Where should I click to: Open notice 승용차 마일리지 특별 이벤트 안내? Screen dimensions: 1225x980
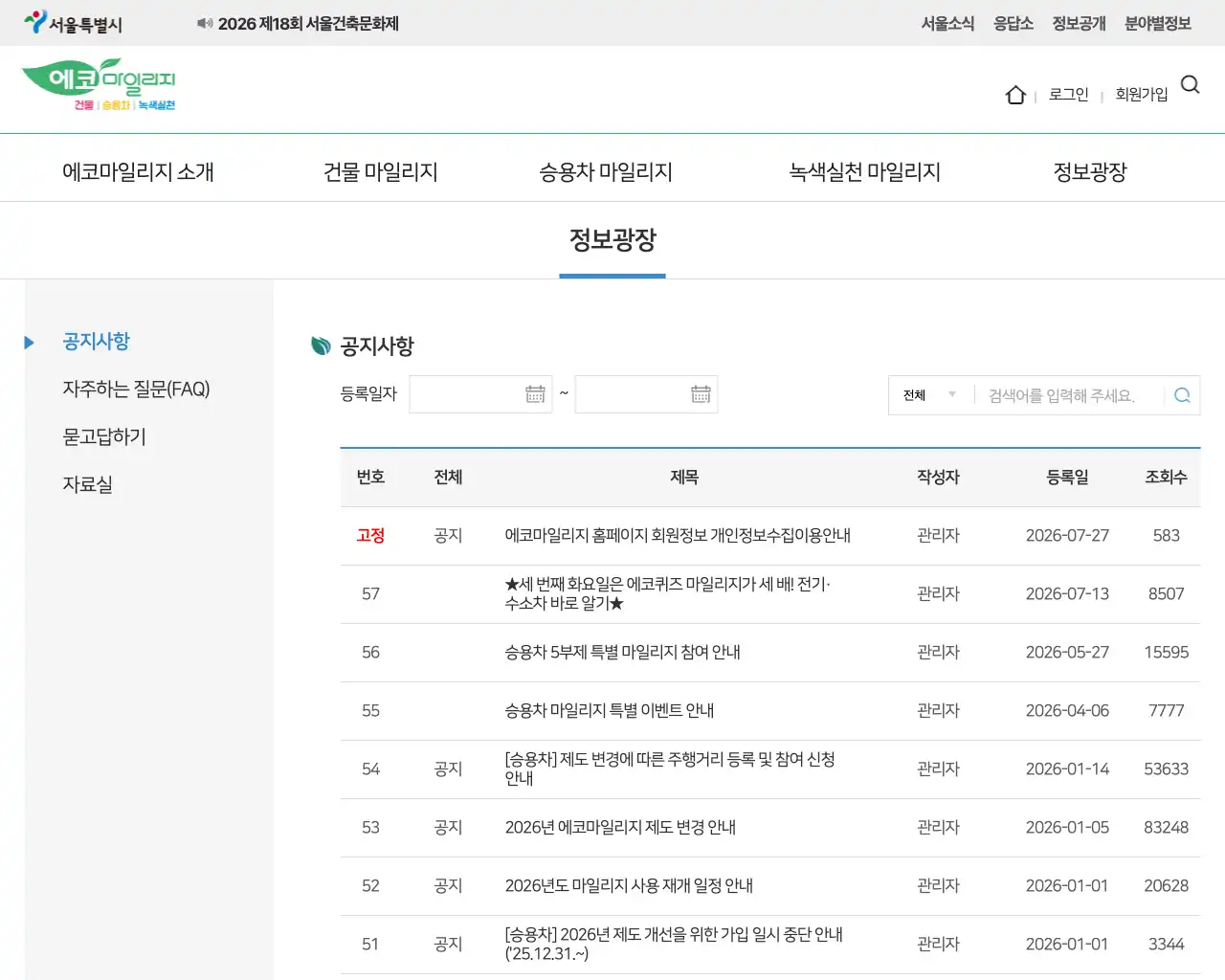pyautogui.click(x=610, y=711)
